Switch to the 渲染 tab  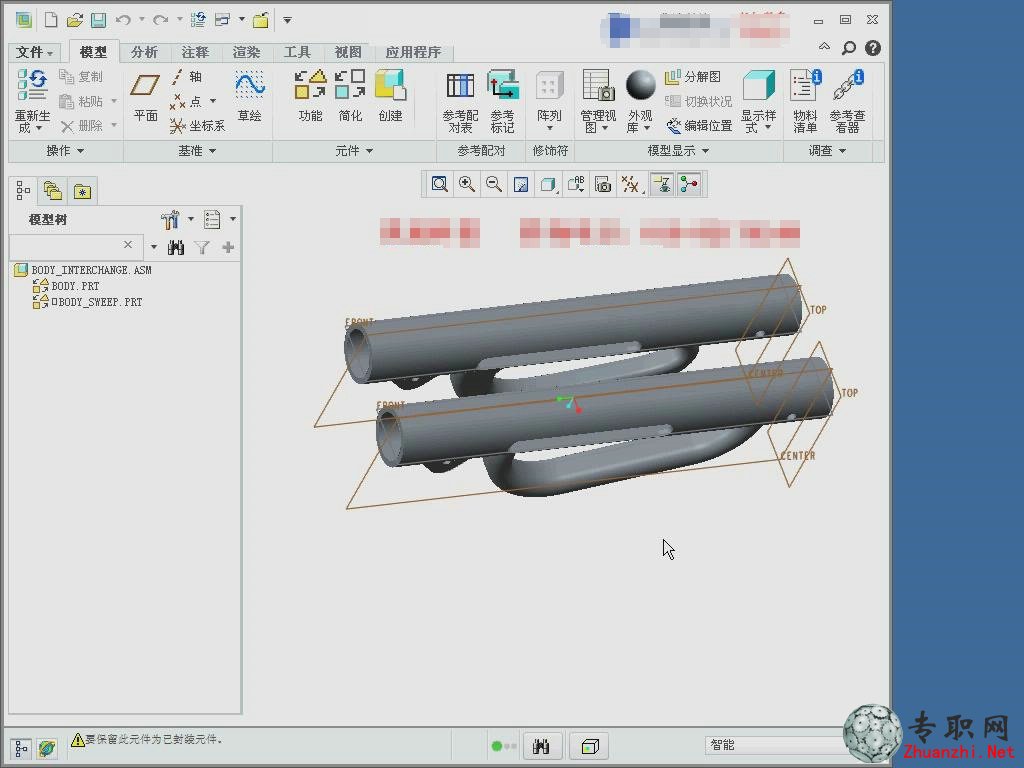pyautogui.click(x=246, y=52)
